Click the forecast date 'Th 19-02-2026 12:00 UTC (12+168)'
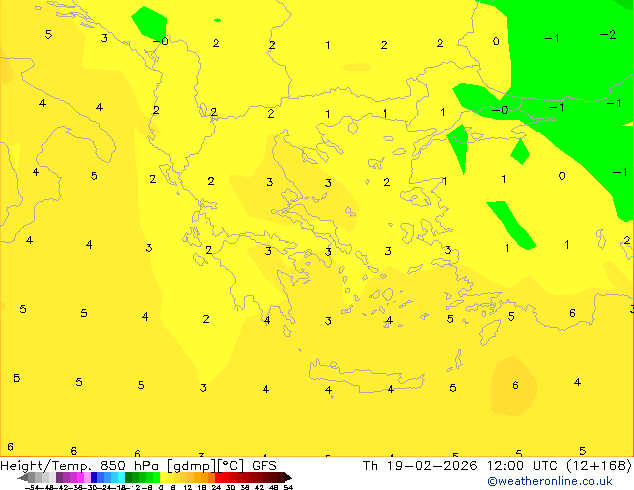 coord(497,465)
